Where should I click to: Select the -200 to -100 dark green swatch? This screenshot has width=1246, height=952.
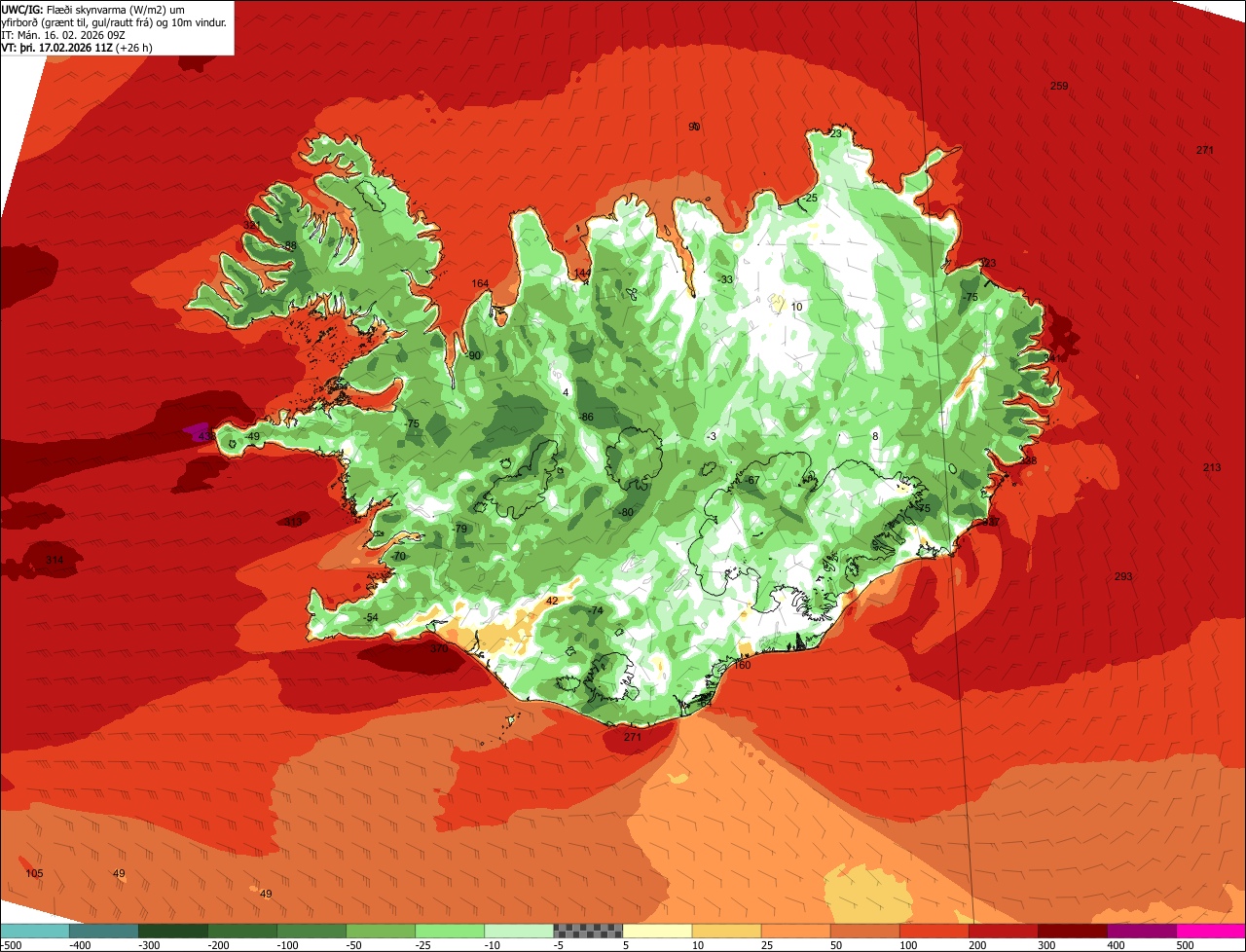(241, 931)
